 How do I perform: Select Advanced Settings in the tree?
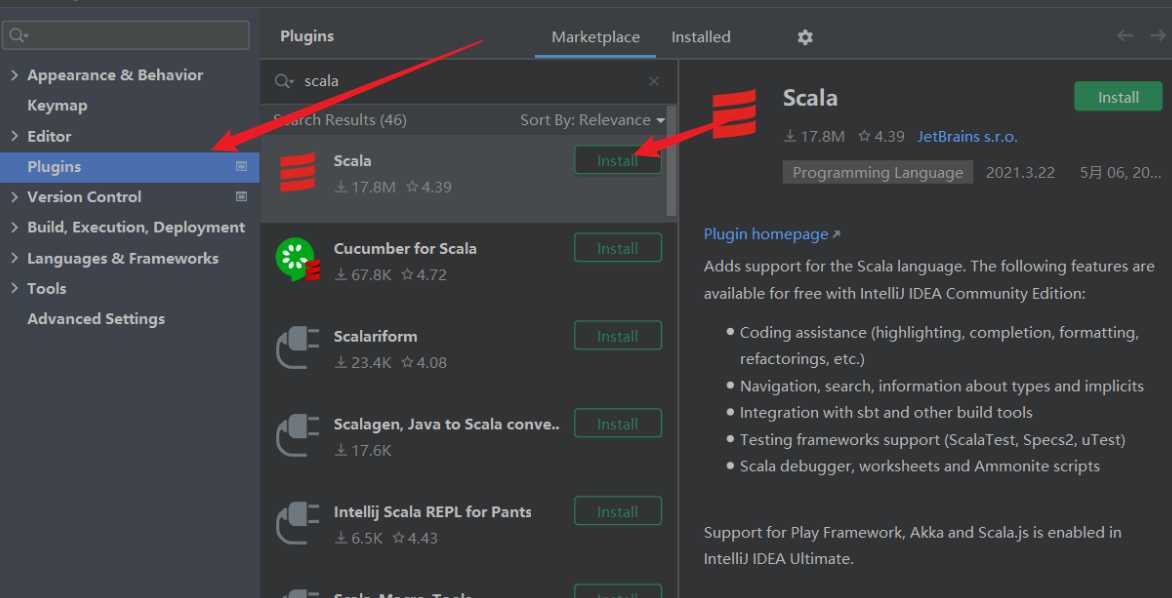click(x=96, y=319)
